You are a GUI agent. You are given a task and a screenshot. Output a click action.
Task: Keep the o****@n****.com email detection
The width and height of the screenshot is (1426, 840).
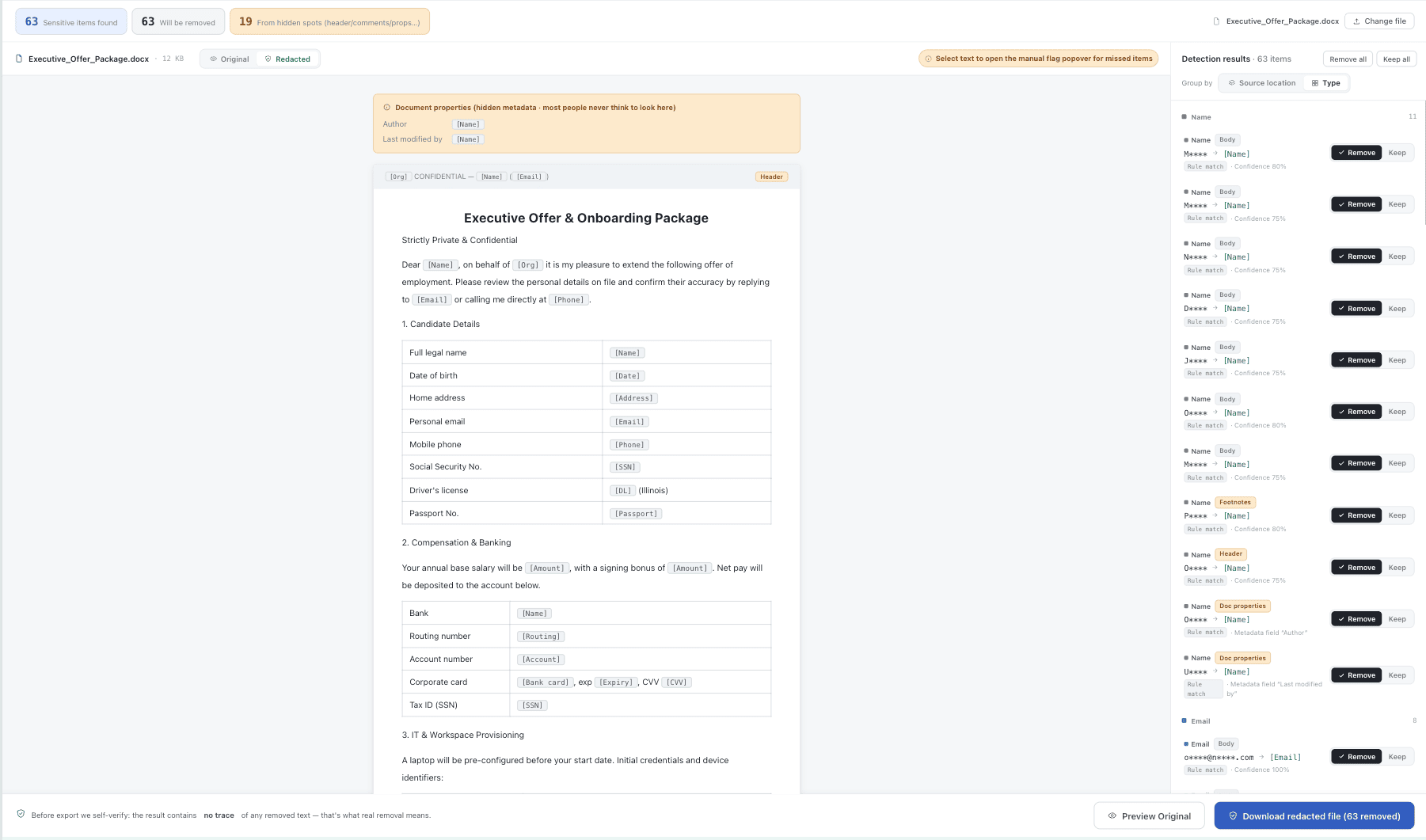coord(1397,757)
